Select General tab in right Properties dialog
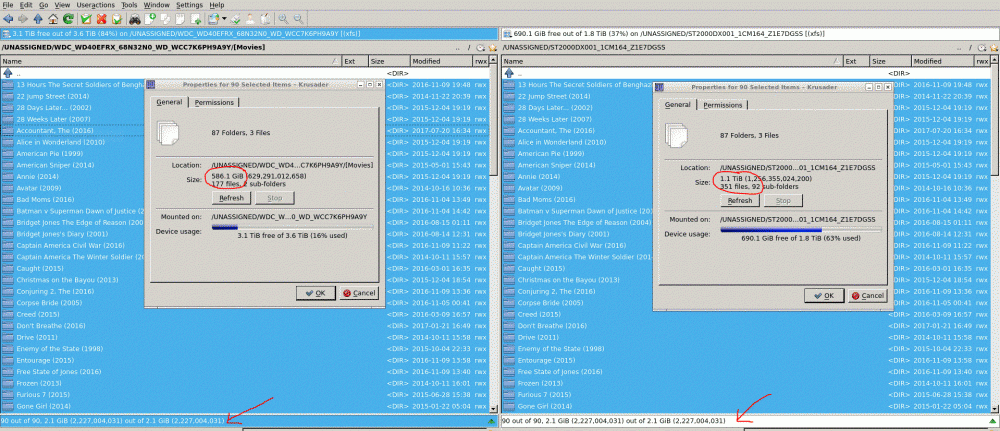This screenshot has height=431, width=1000. [678, 105]
